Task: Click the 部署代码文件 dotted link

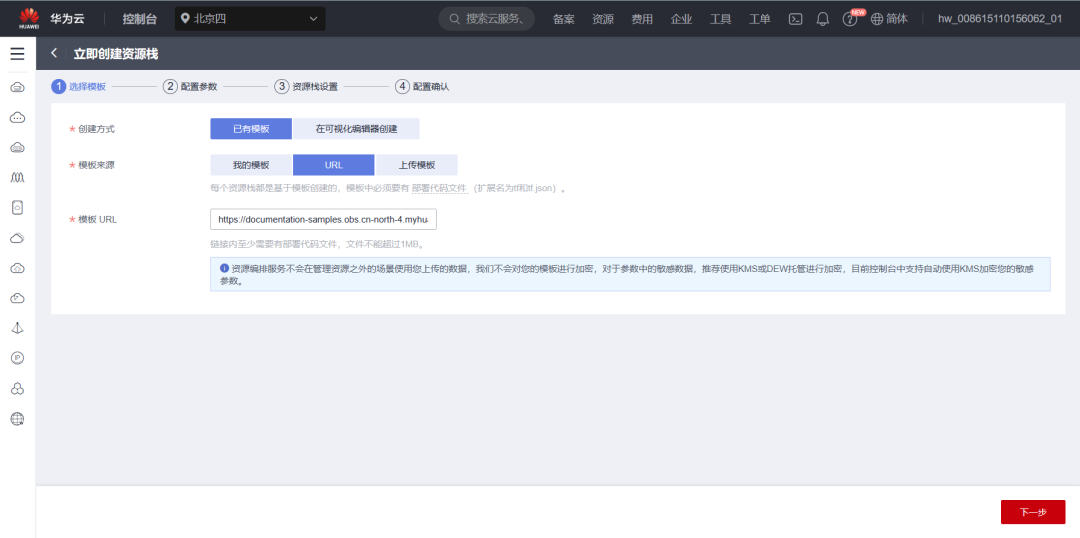Action: [439, 187]
